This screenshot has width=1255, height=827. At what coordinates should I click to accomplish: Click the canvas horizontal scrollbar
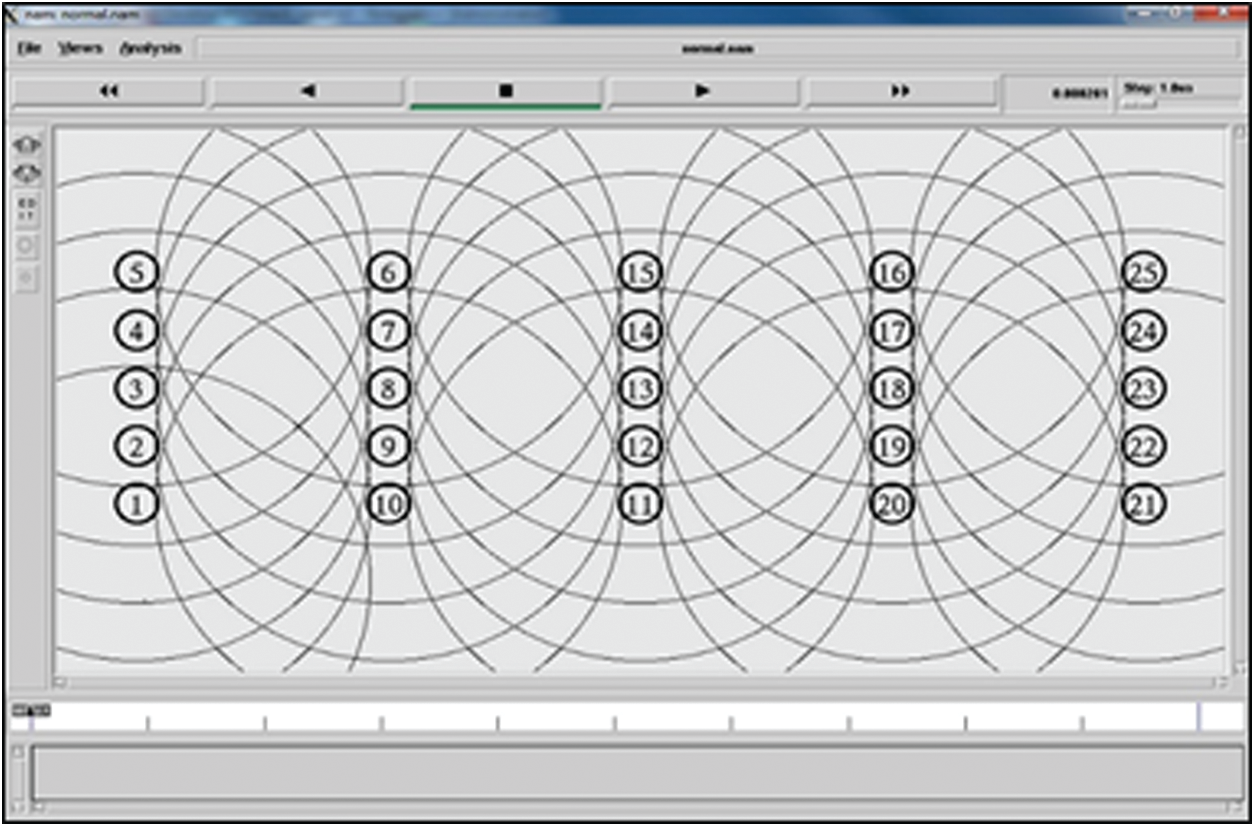[640, 683]
